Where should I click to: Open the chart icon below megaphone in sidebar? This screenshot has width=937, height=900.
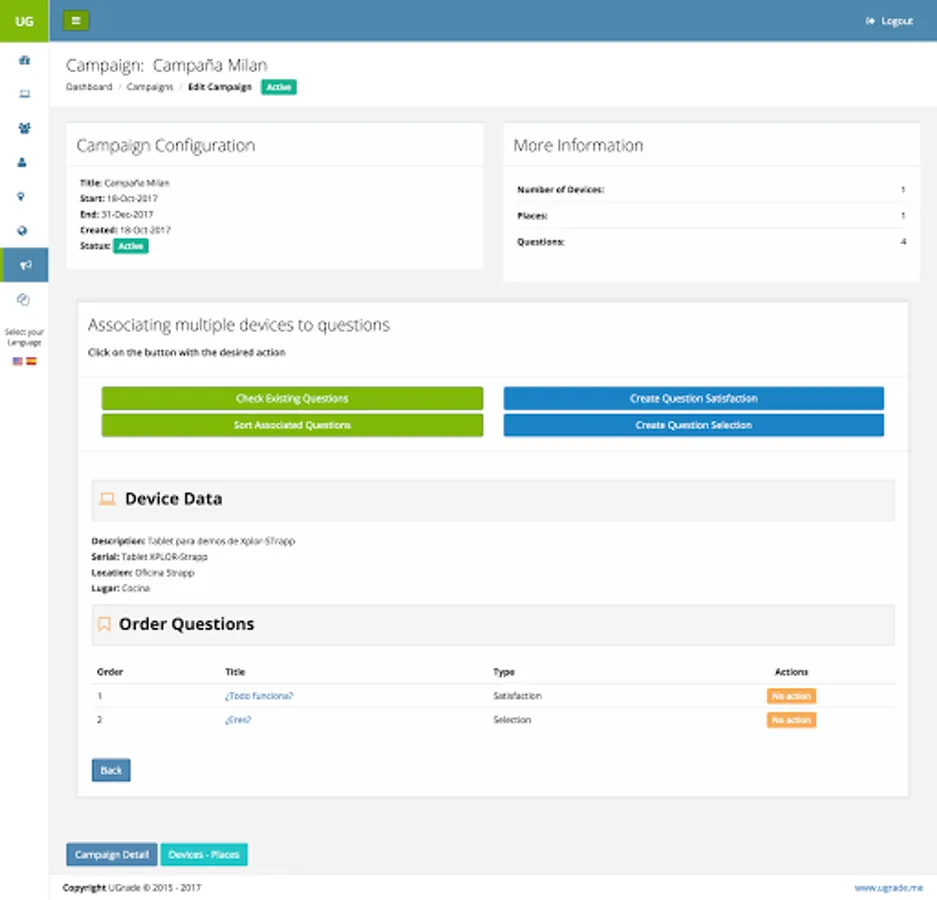[23, 299]
